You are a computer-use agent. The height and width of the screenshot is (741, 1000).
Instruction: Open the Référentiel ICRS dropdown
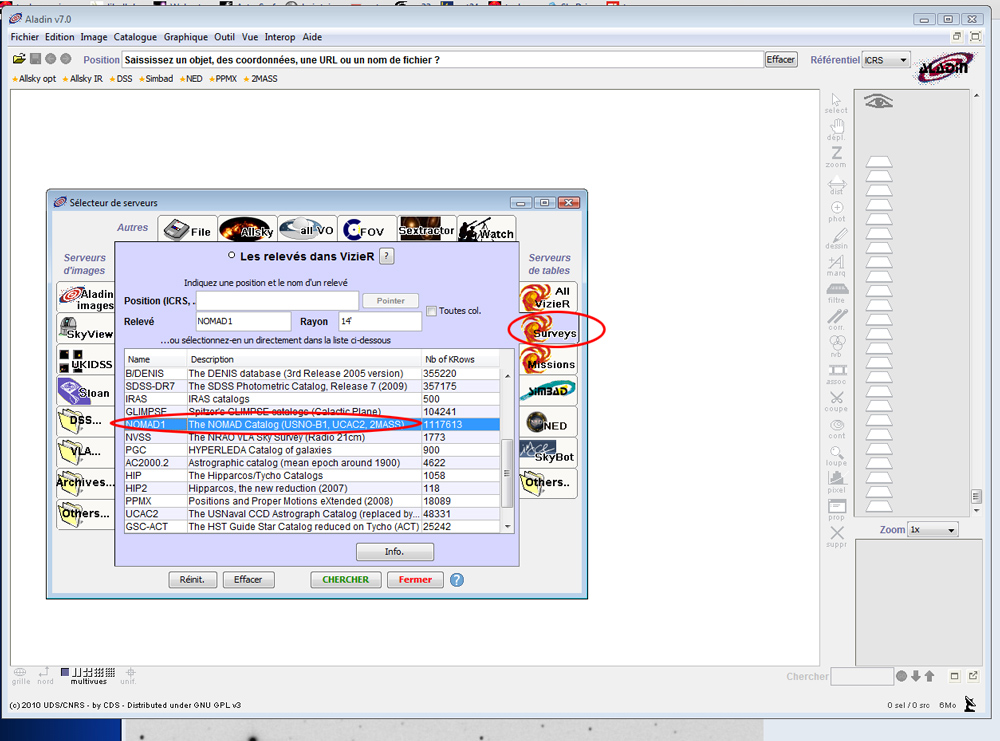[x=886, y=59]
